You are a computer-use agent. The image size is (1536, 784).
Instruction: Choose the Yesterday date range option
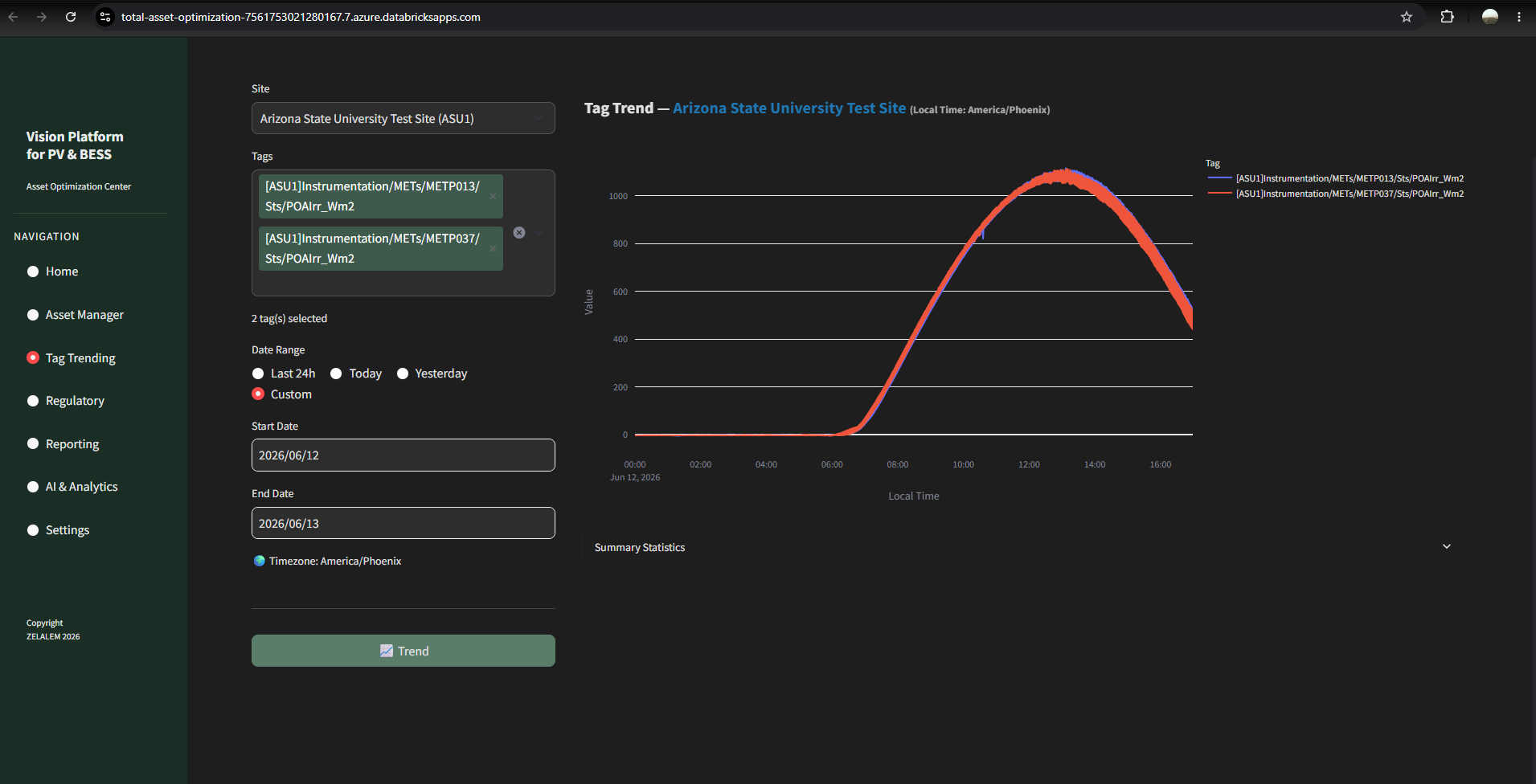coord(432,374)
